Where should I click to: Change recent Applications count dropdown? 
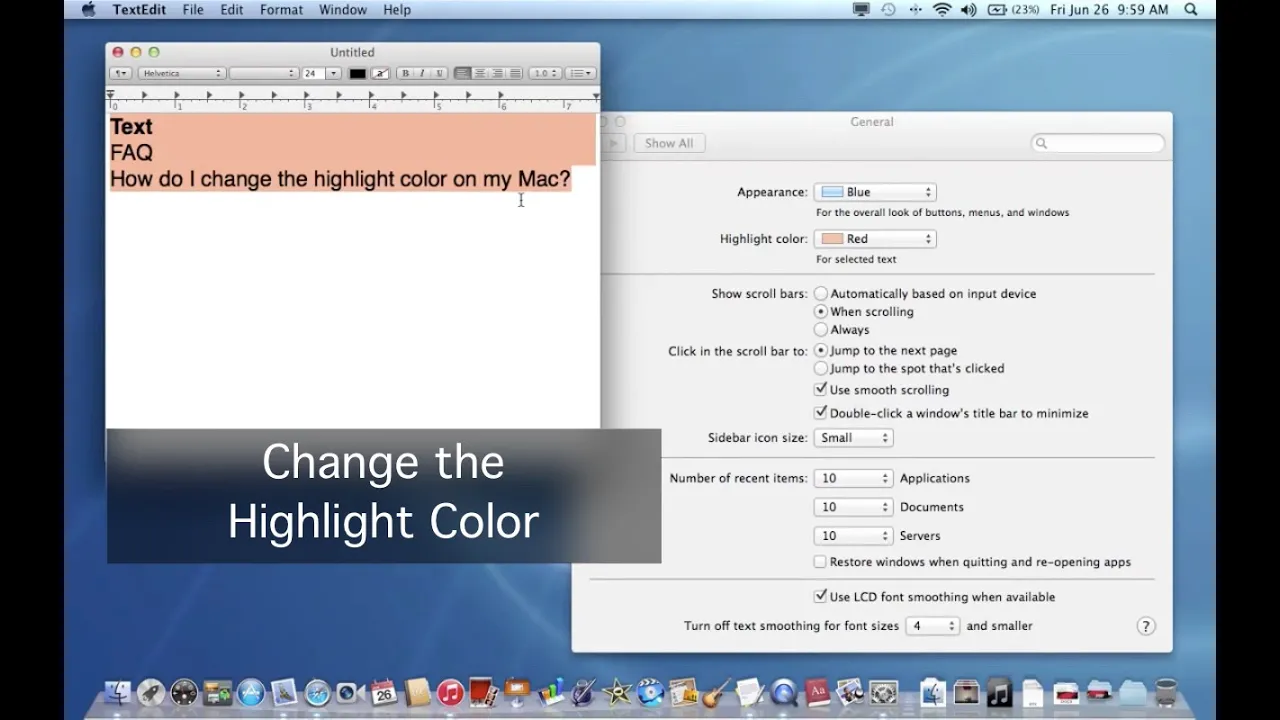pyautogui.click(x=853, y=479)
